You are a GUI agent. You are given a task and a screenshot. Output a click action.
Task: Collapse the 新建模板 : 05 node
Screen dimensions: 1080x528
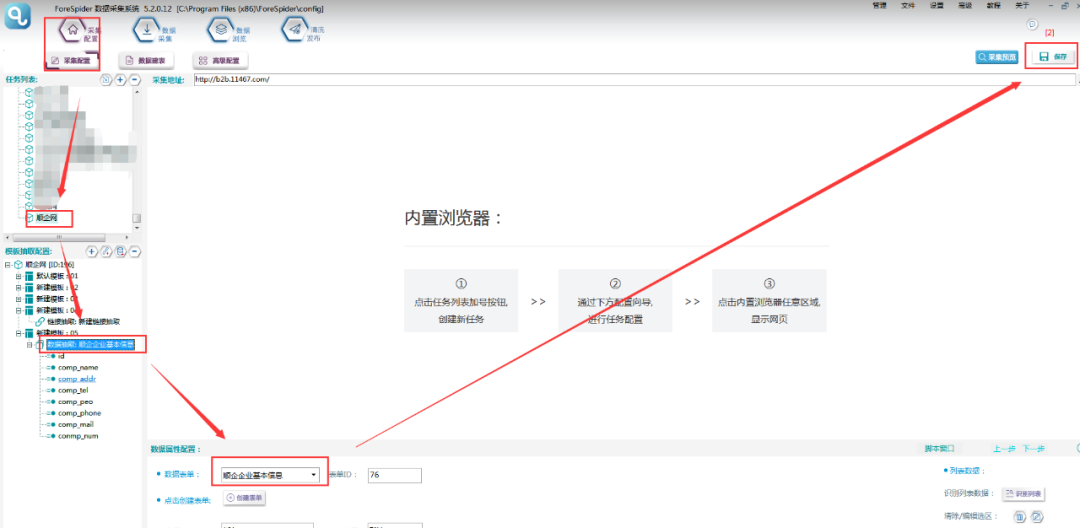point(19,333)
